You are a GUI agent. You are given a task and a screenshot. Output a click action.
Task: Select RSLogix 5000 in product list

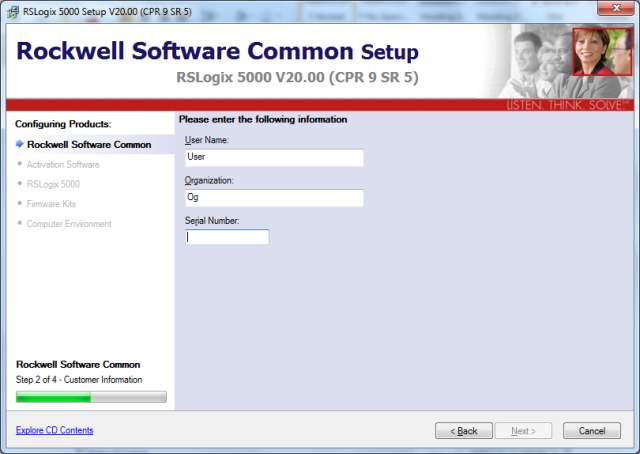(53, 184)
